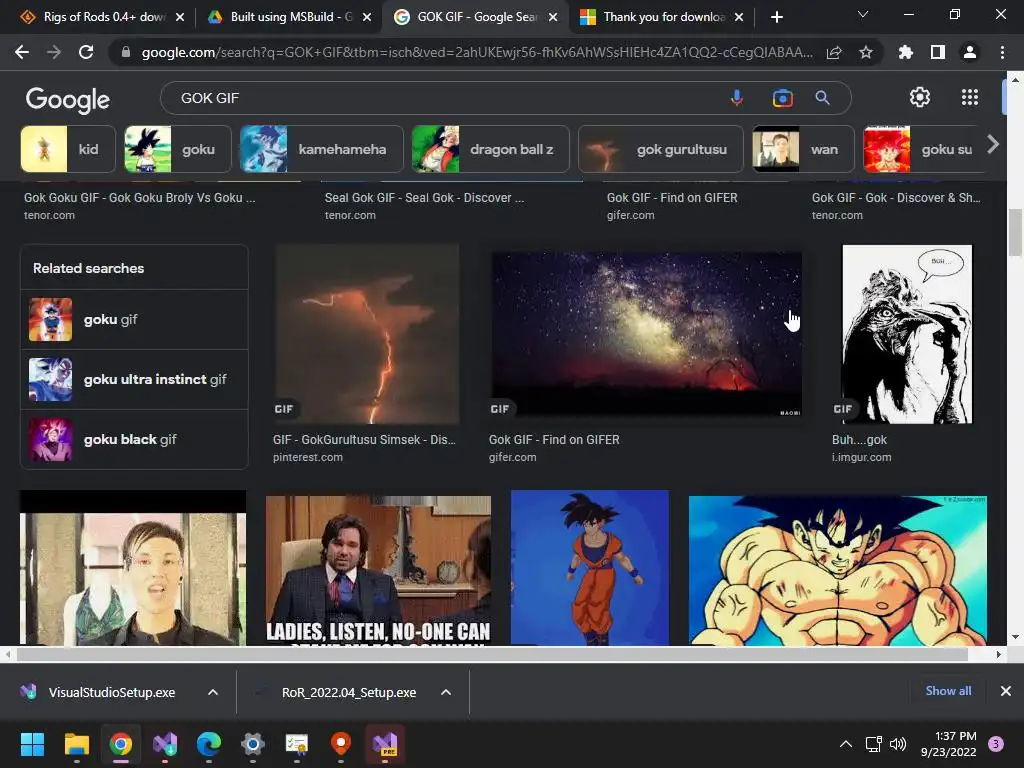Open related search goku gif
The width and height of the screenshot is (1024, 768).
(x=135, y=319)
